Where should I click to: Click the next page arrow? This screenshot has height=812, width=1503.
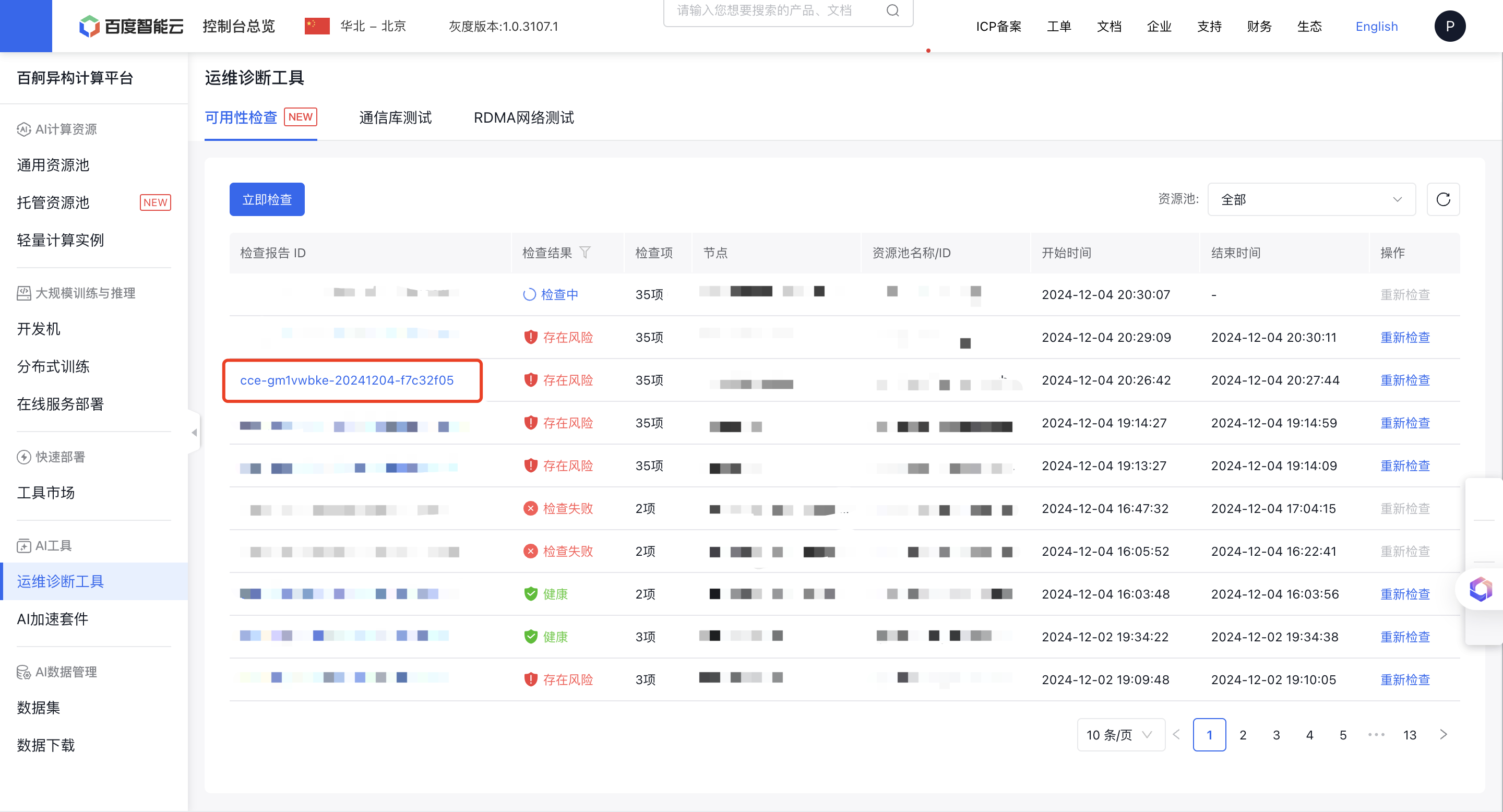[x=1444, y=734]
